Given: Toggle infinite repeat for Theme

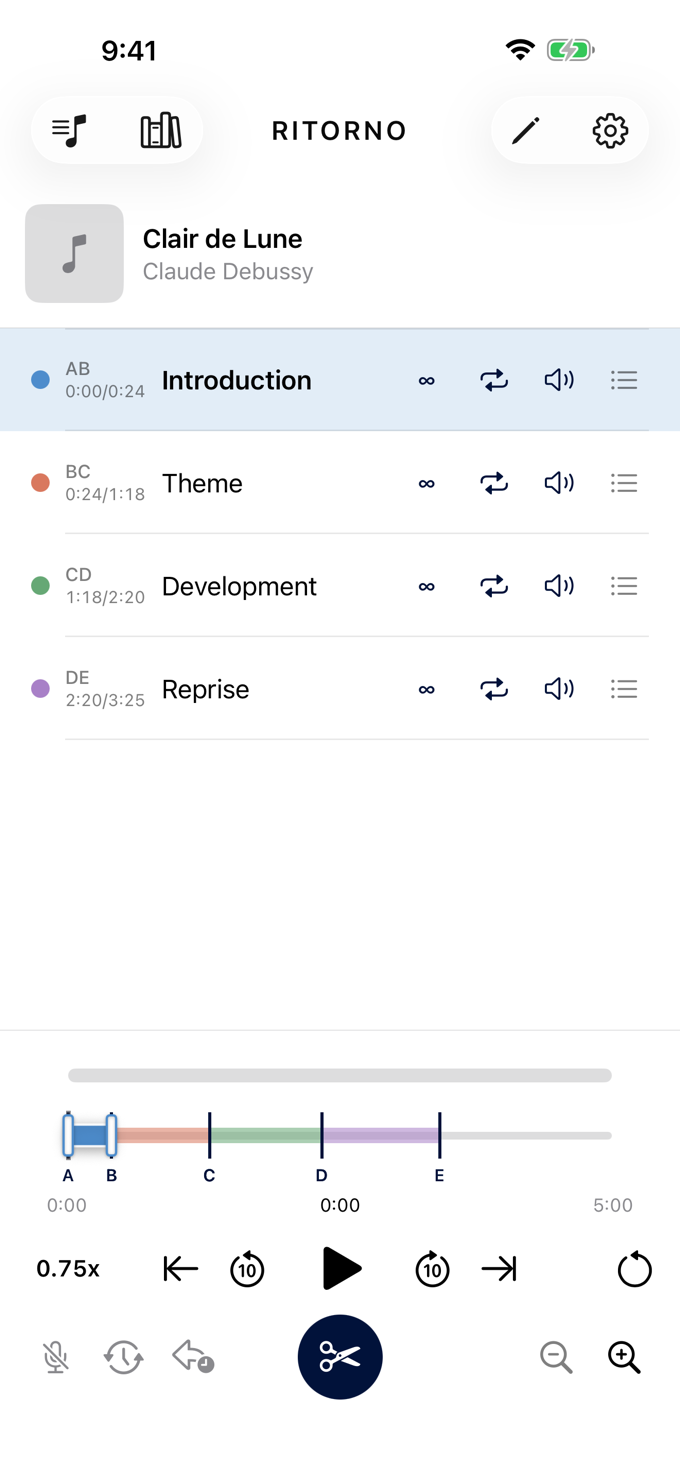Looking at the screenshot, I should [427, 483].
